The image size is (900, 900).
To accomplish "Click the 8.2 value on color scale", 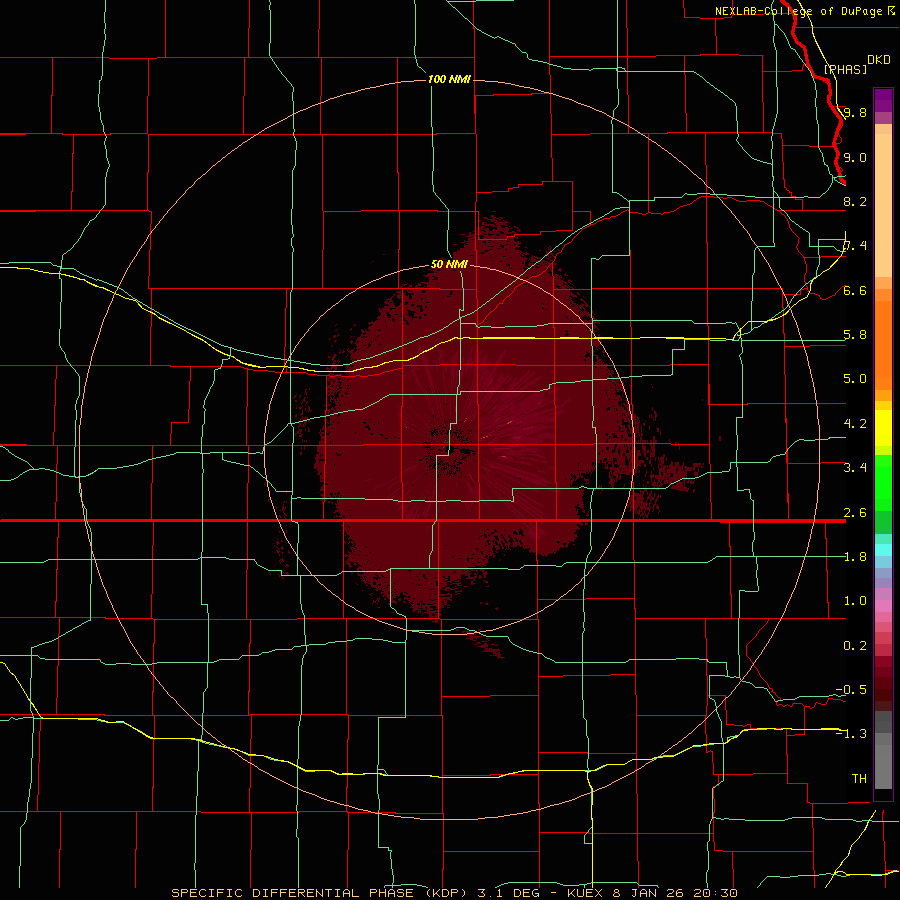I will coord(855,201).
